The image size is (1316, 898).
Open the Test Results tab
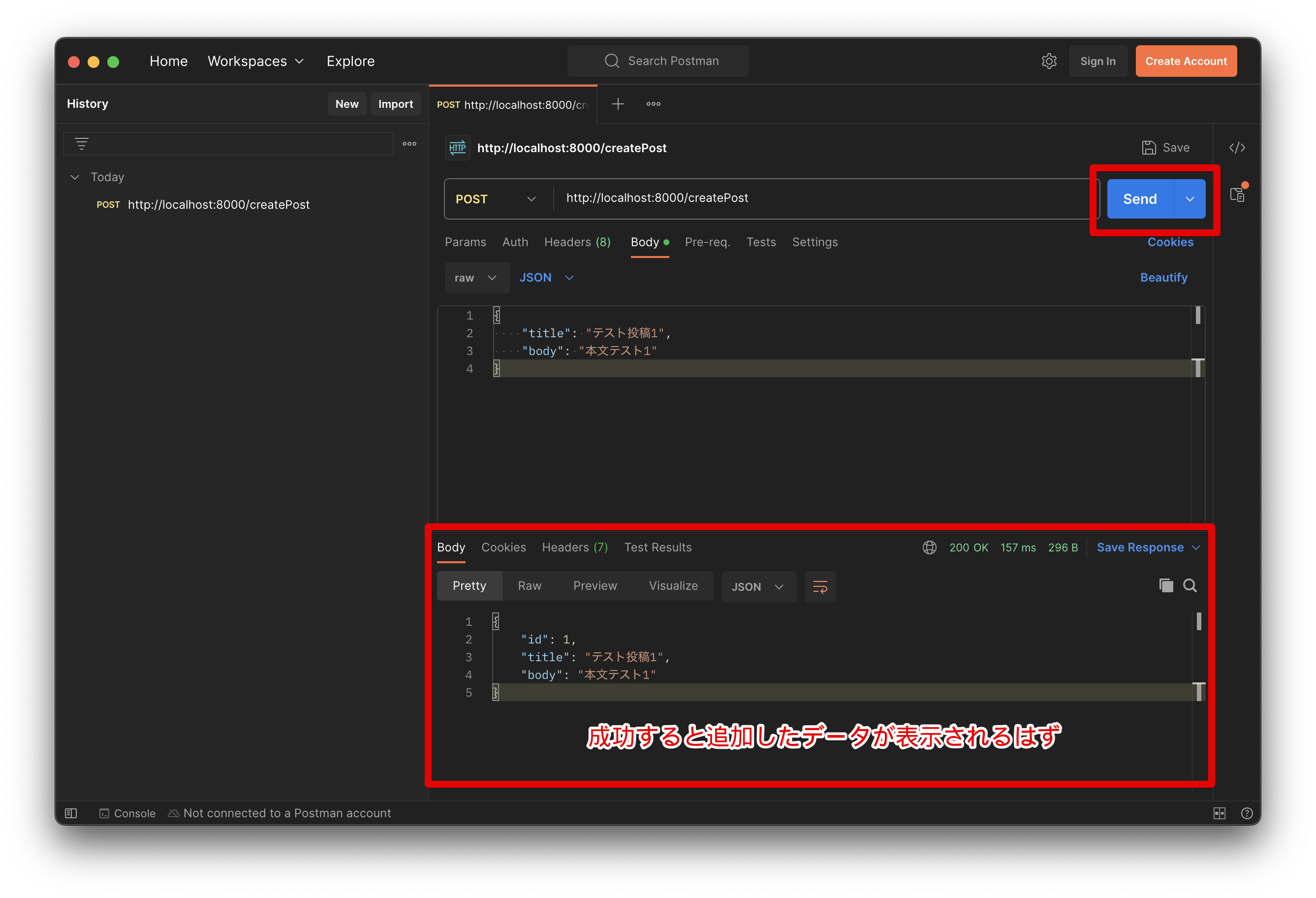[658, 547]
